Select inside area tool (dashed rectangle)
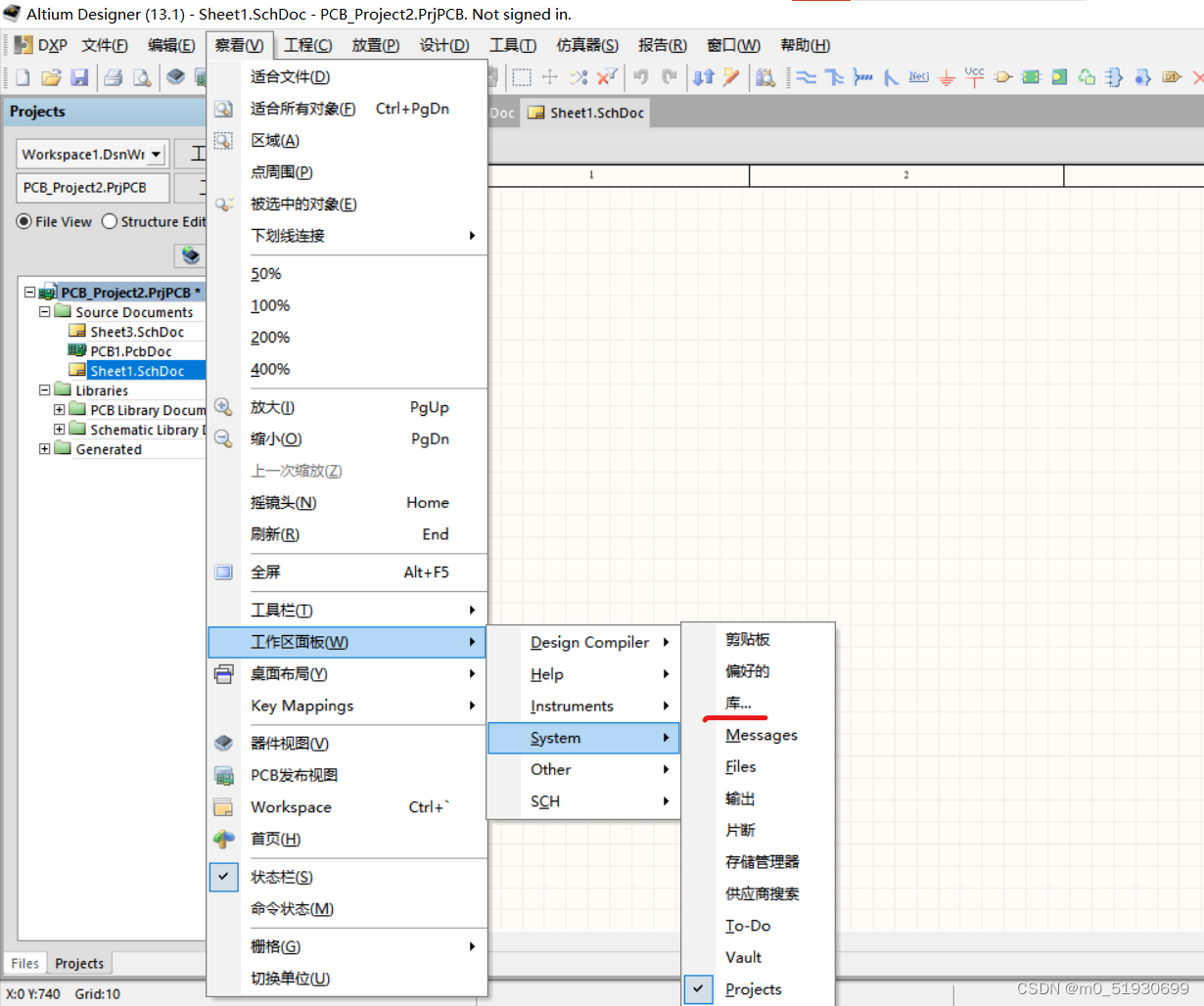 (522, 77)
